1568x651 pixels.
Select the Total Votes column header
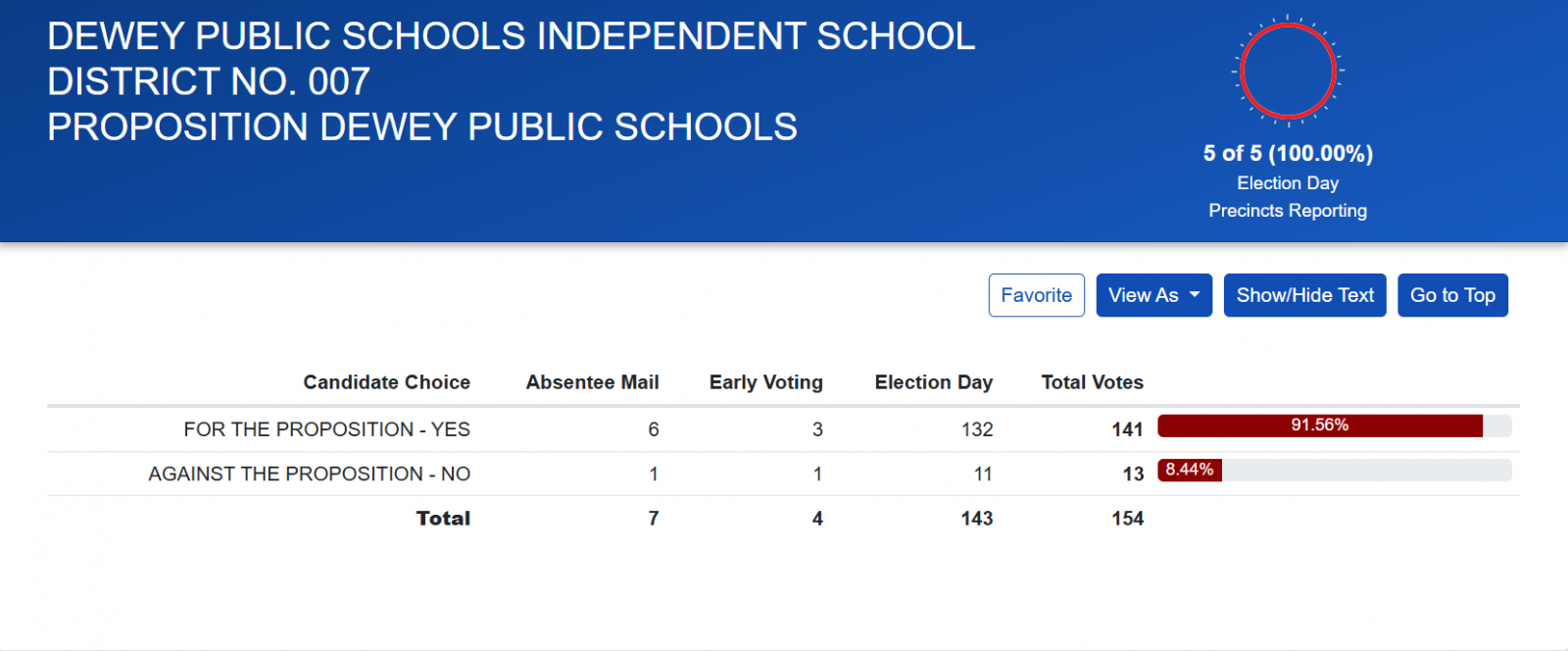coord(1092,382)
